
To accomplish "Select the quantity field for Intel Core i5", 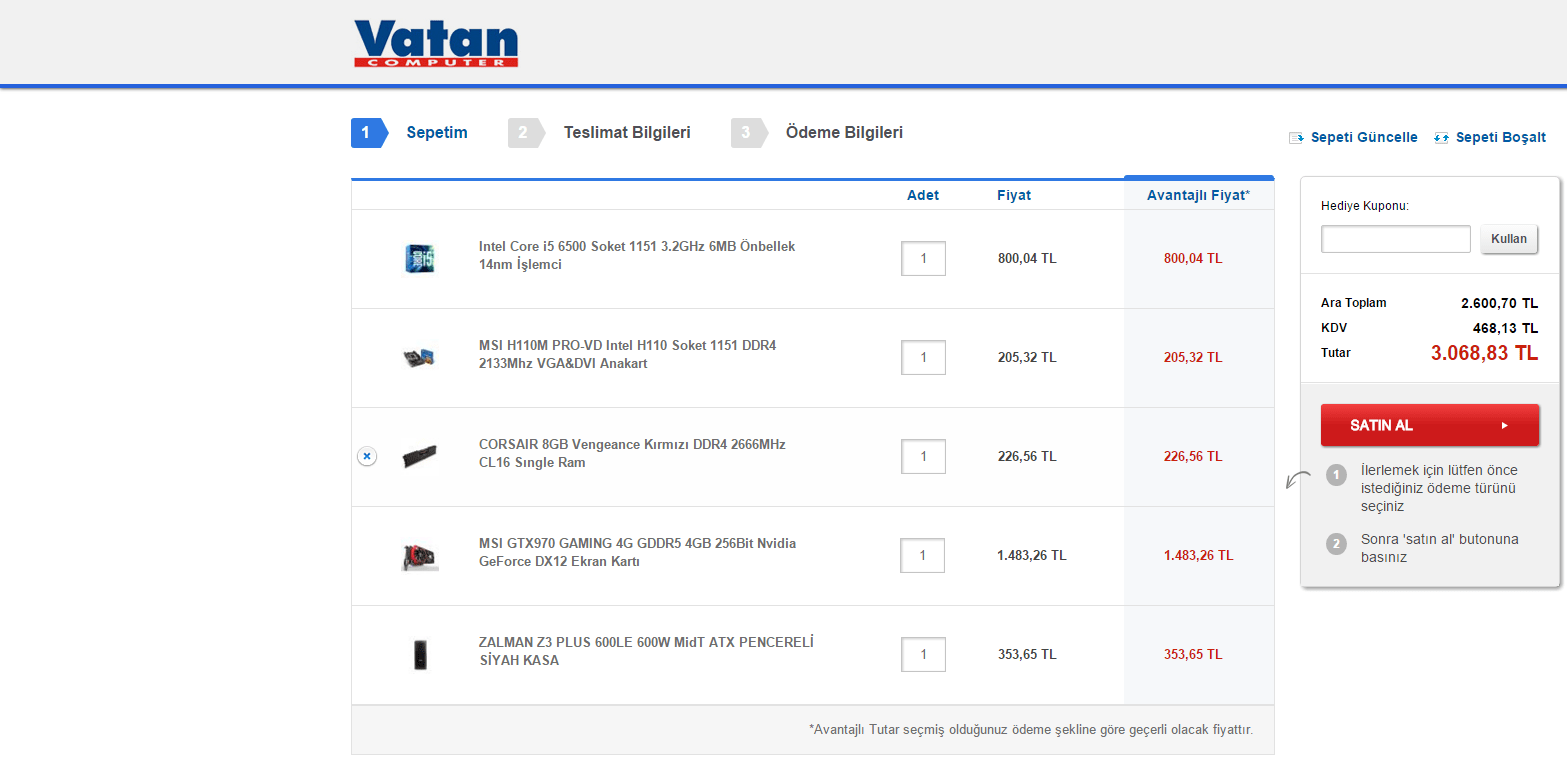I will (x=923, y=258).
